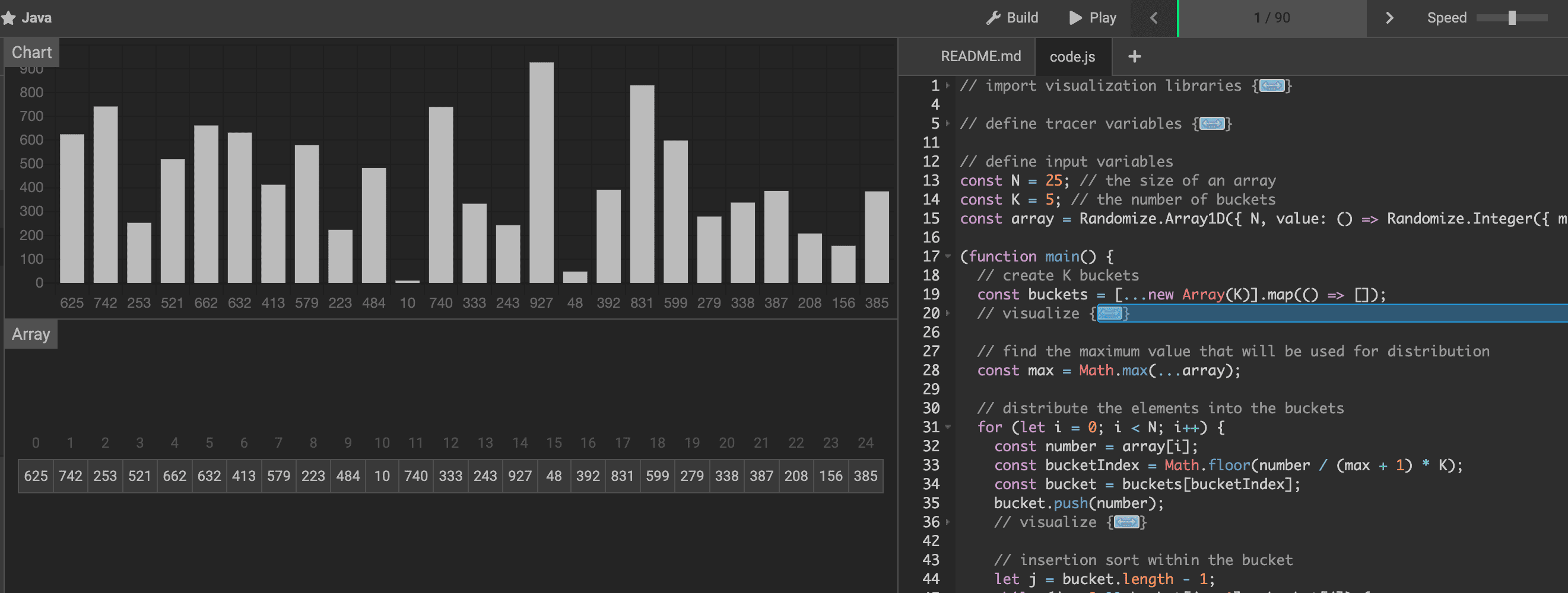Select array cell containing 599
This screenshot has width=1568, height=593.
coord(658,476)
